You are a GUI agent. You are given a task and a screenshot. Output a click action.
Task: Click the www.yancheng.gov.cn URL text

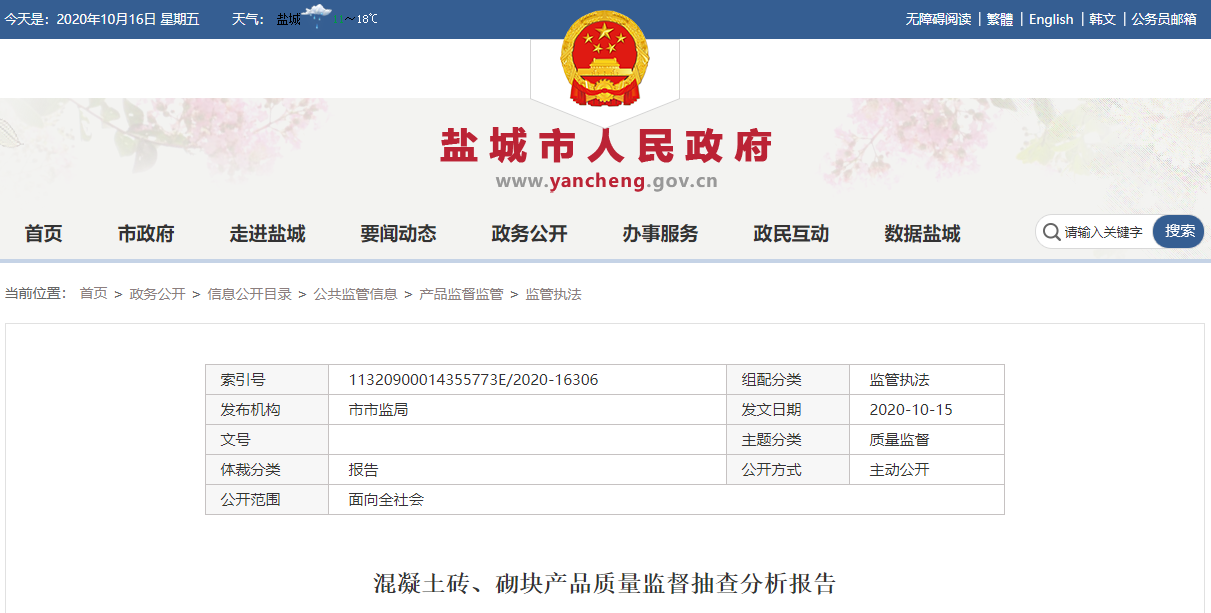pyautogui.click(x=606, y=181)
